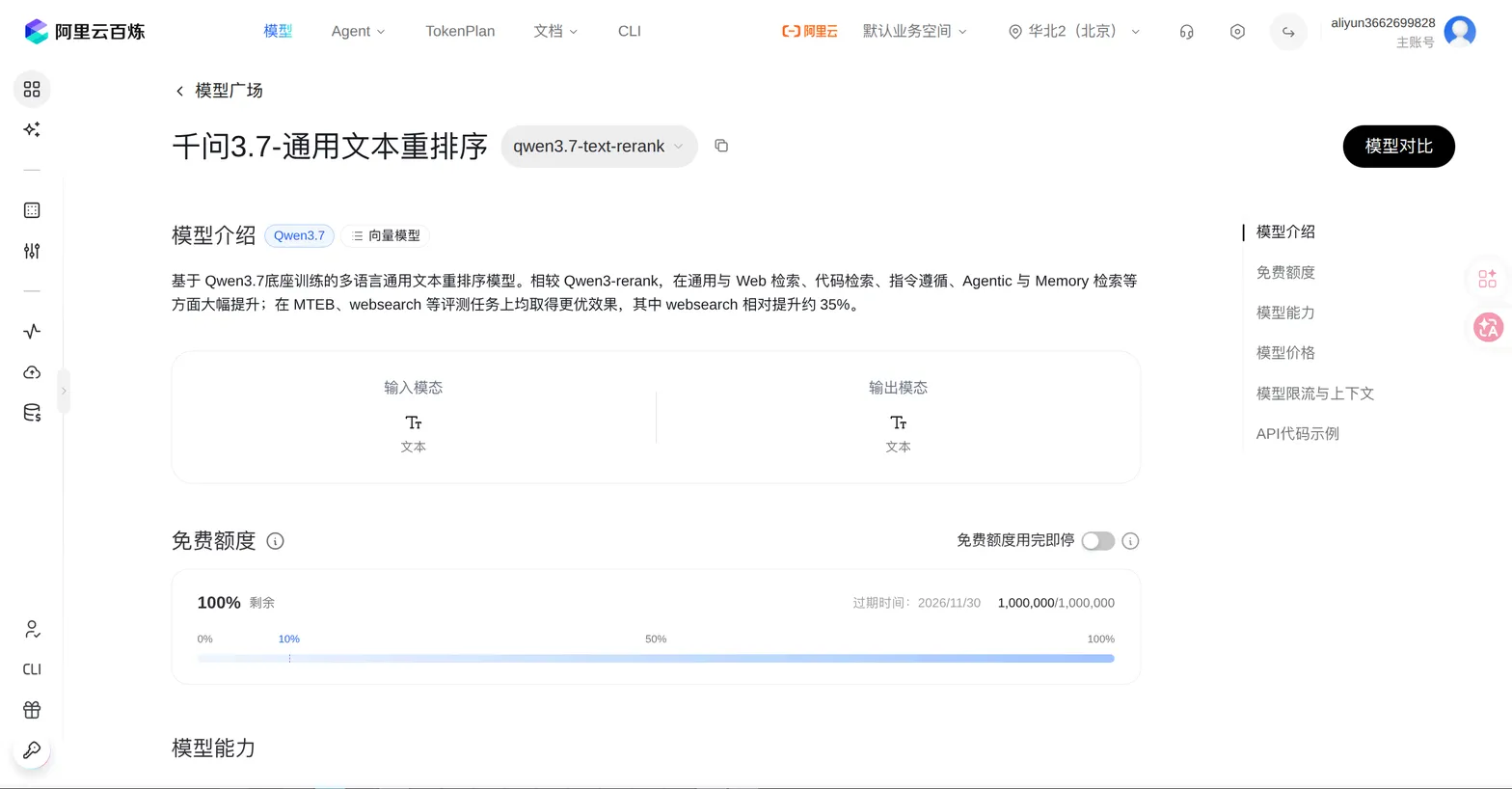The image size is (1512, 789).
Task: Open the dotted square icon in sidebar
Action: coord(32,210)
